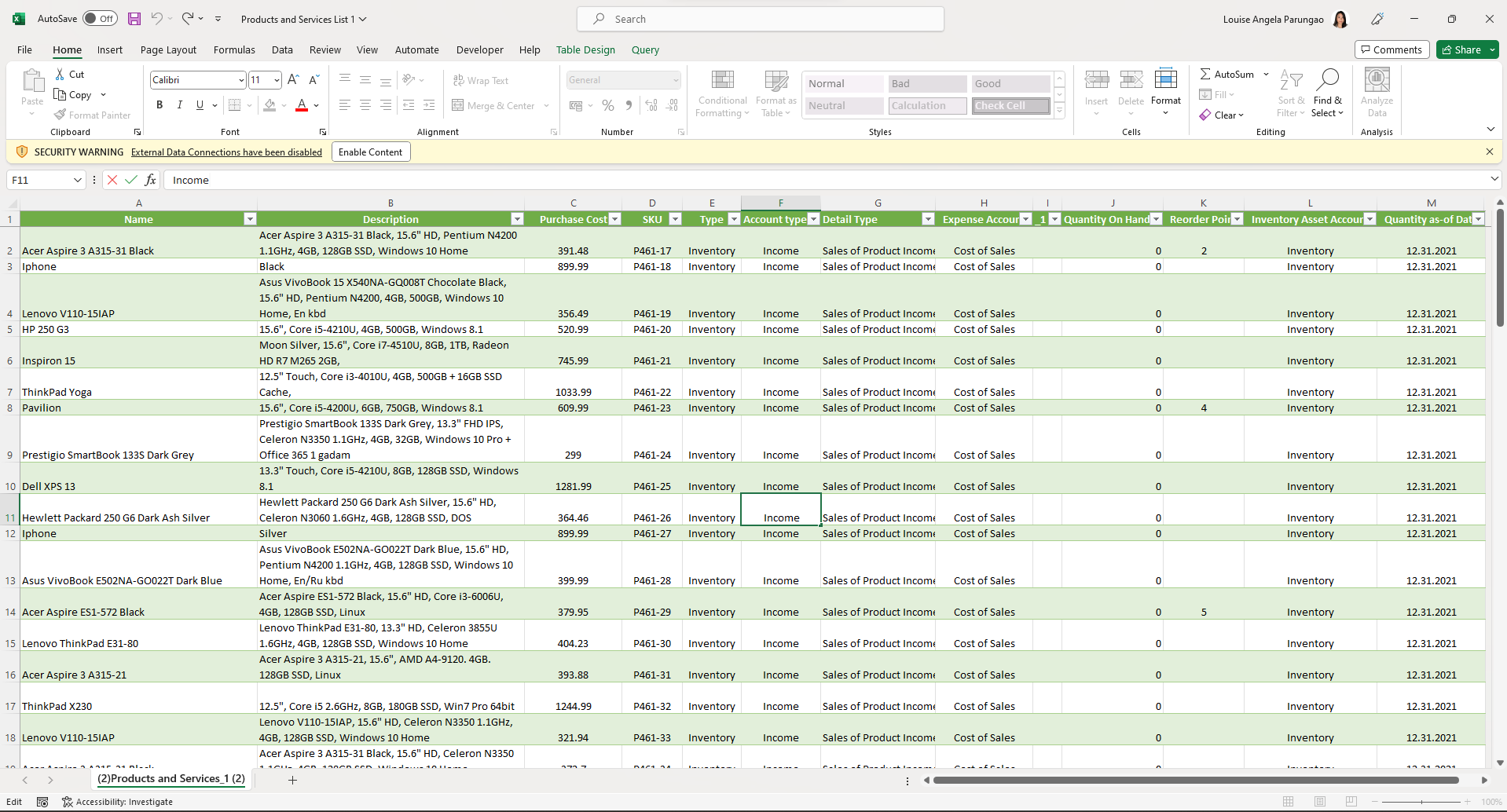Open Accessibility: Investigate in status bar
Image resolution: width=1507 pixels, height=812 pixels.
pos(118,802)
